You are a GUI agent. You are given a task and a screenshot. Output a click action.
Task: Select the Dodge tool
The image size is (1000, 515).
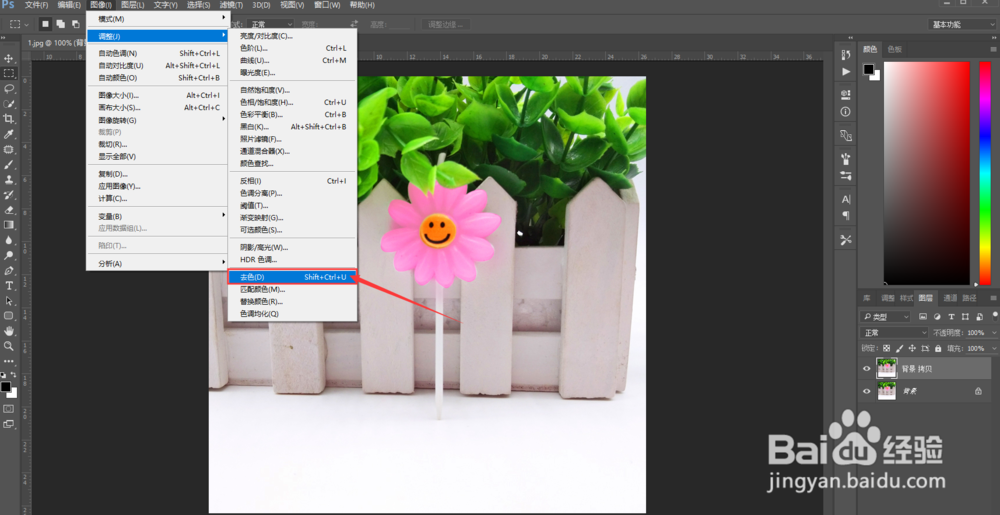point(9,256)
